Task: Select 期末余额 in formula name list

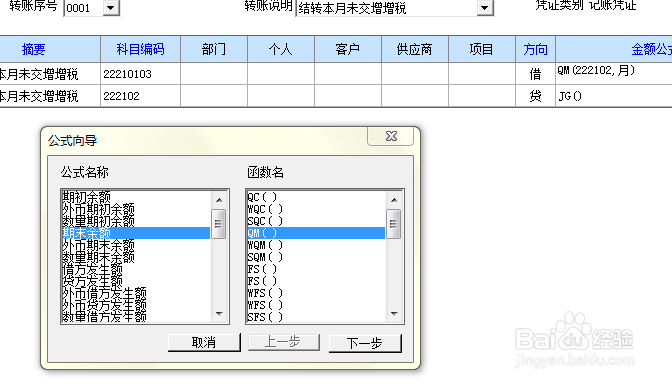Action: tap(136, 233)
